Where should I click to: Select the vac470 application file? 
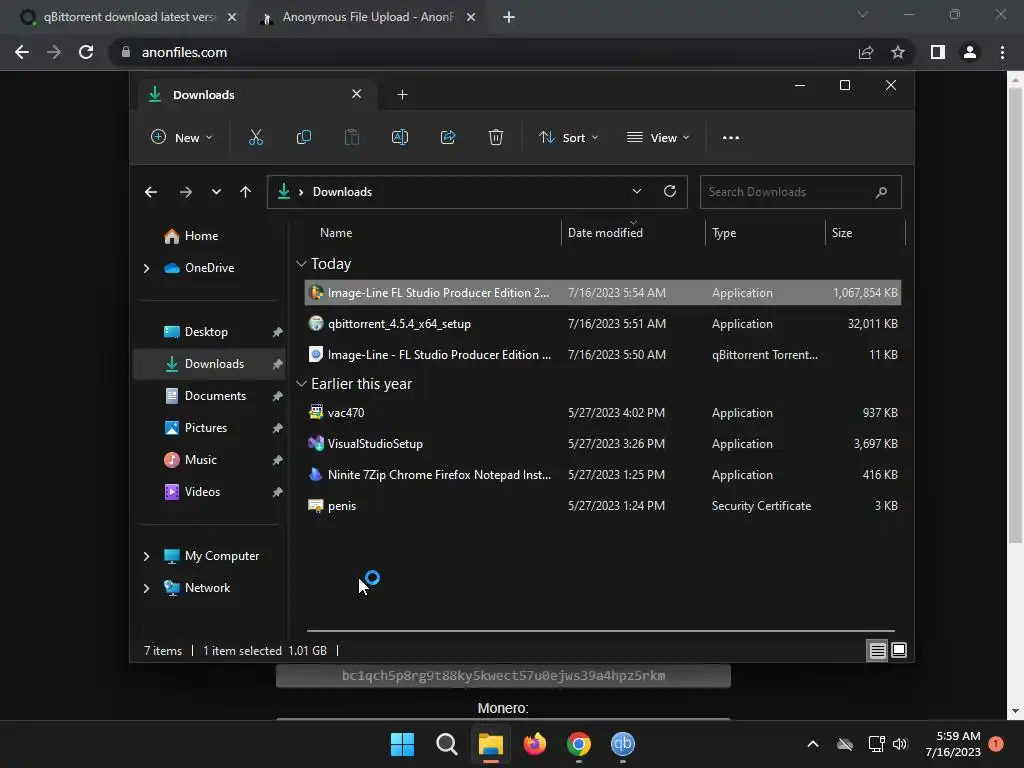point(603,413)
